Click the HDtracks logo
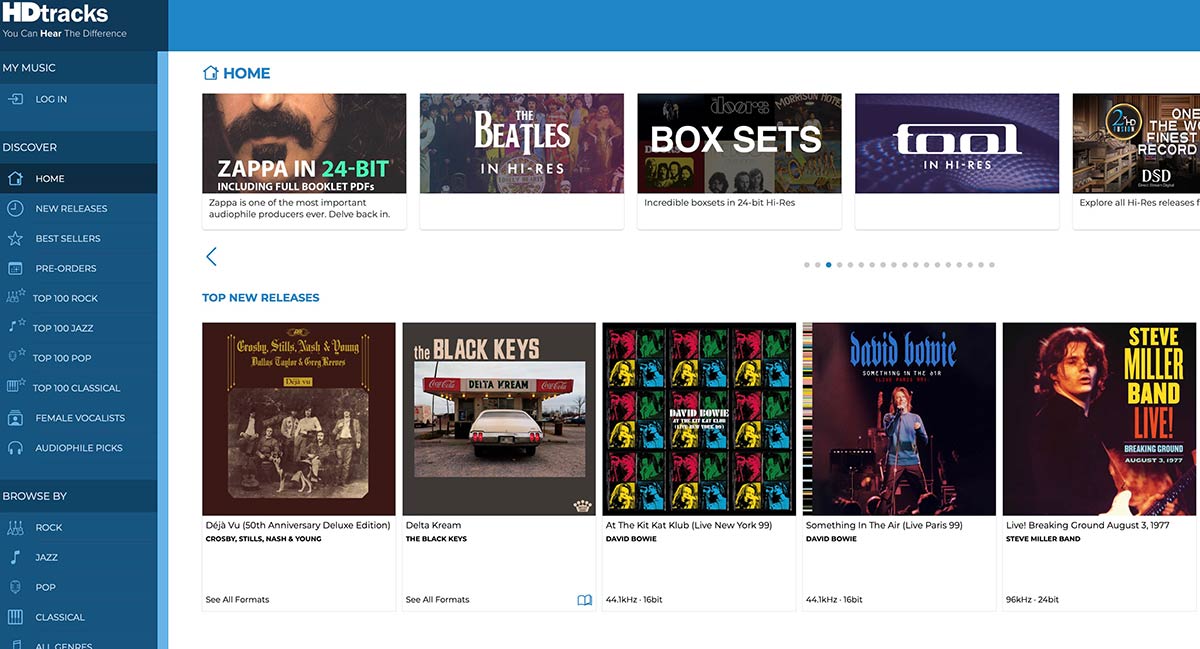 (54, 14)
